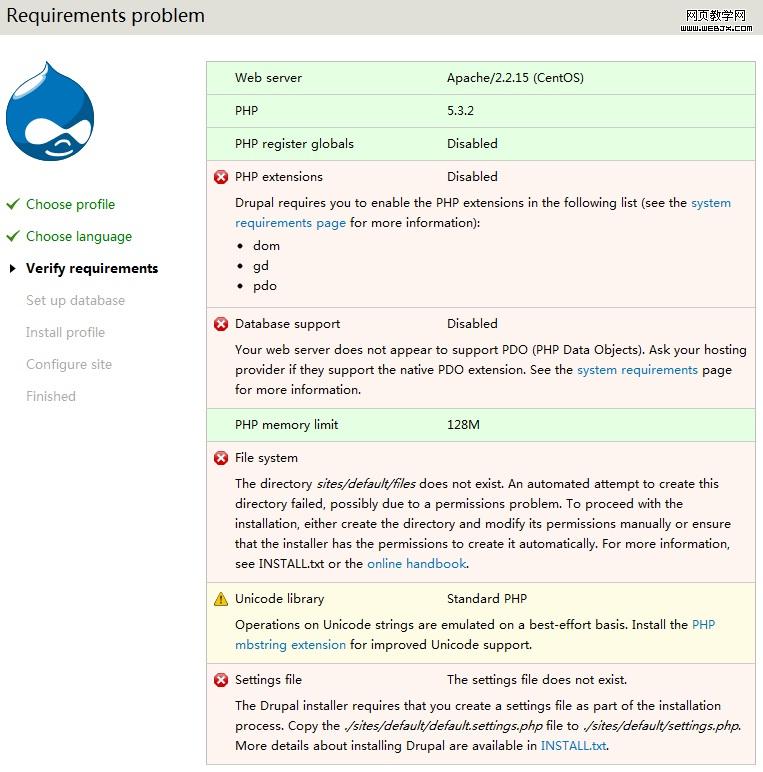The height and width of the screenshot is (772, 763).
Task: Click the red error icon beside Settings file
Action: [x=221, y=680]
